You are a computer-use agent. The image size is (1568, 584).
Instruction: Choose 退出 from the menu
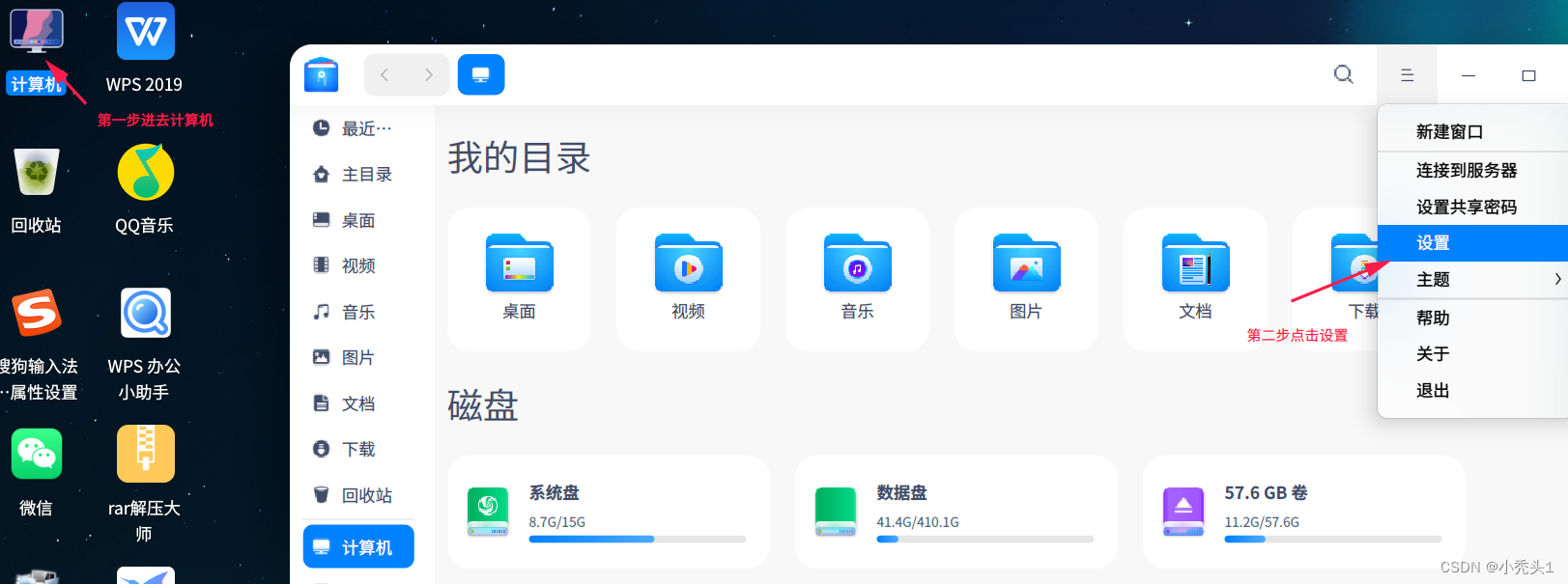pos(1472,391)
